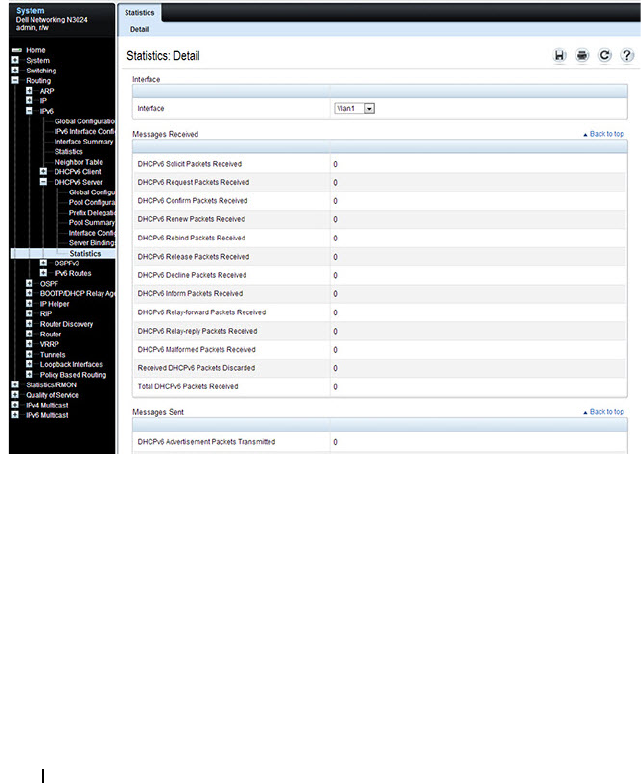Screen dimensions: 641x783
Task: Click the DHCPv6 Decline Packets Received label
Action: (192, 275)
